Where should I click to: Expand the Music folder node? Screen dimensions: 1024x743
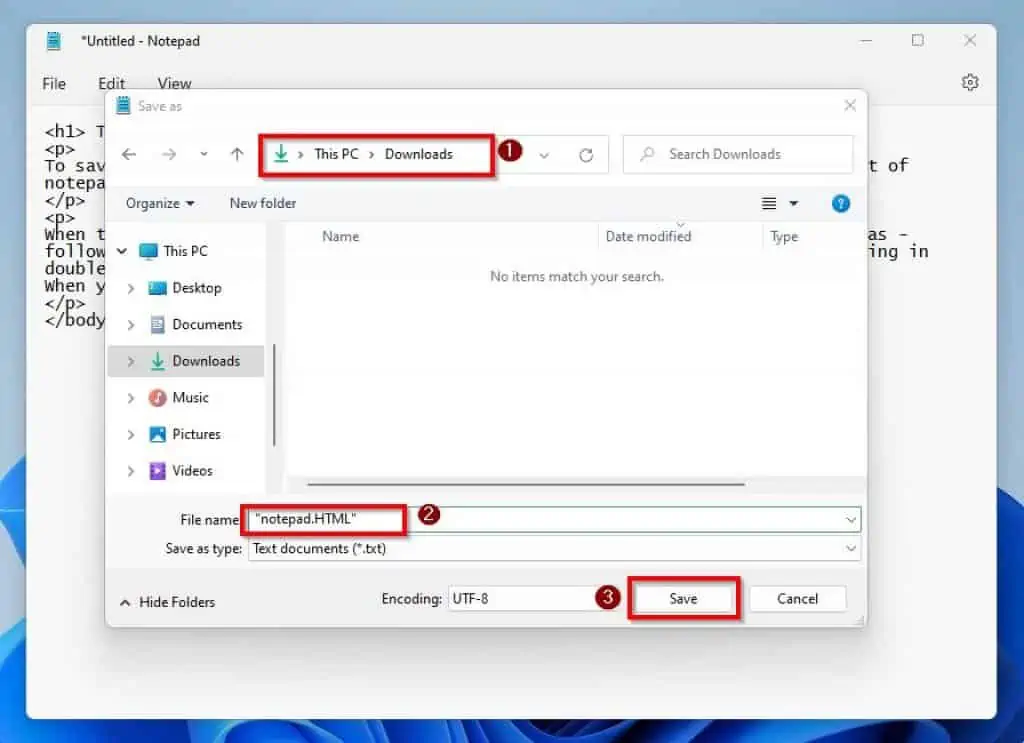coord(131,398)
